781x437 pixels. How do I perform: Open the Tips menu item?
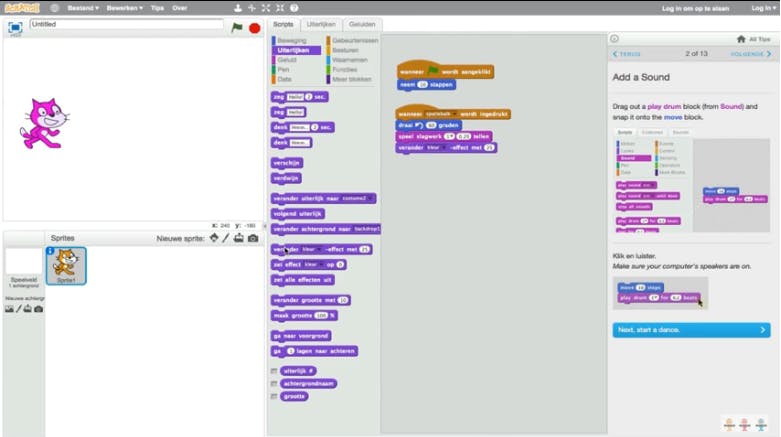pyautogui.click(x=157, y=8)
